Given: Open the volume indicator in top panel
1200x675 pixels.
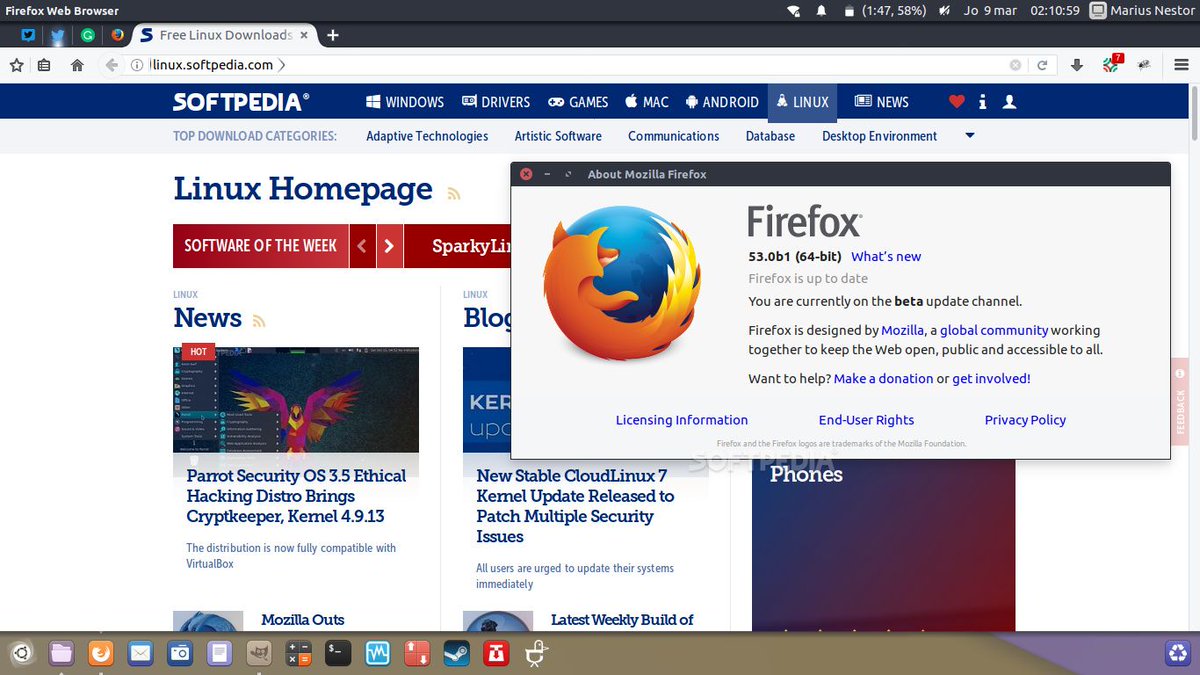Looking at the screenshot, I should click(x=945, y=11).
